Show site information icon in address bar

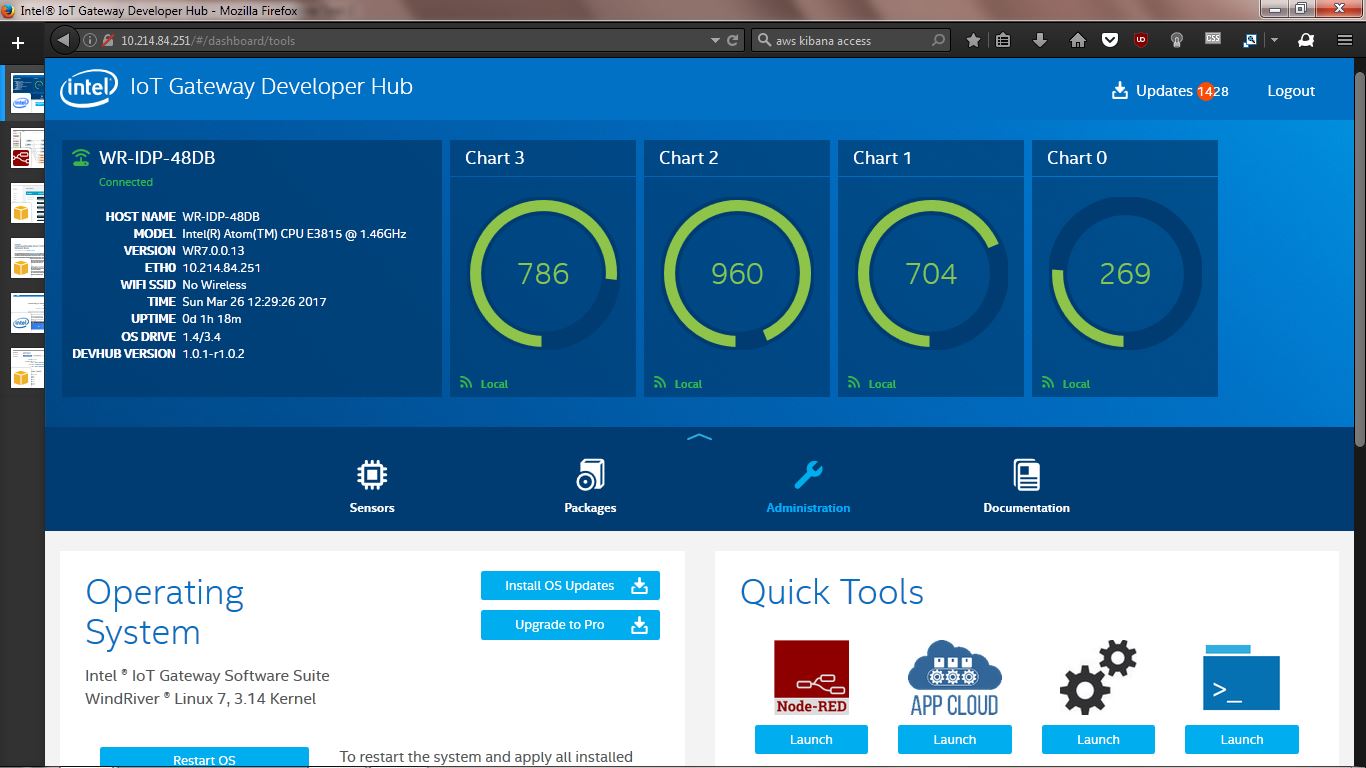click(89, 41)
